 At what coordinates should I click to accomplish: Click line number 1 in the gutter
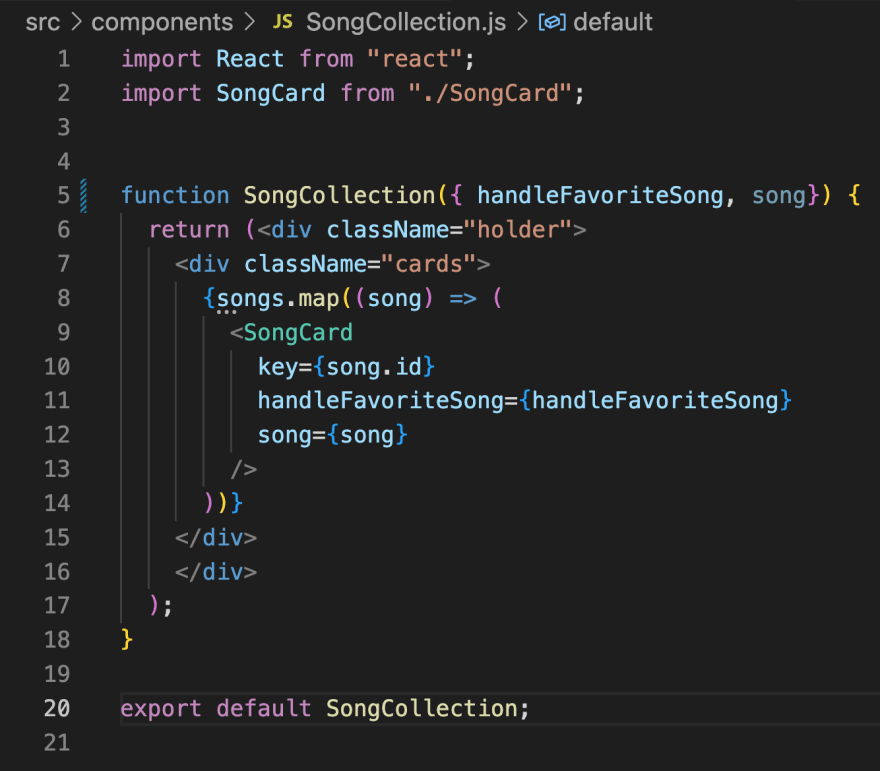[x=64, y=59]
